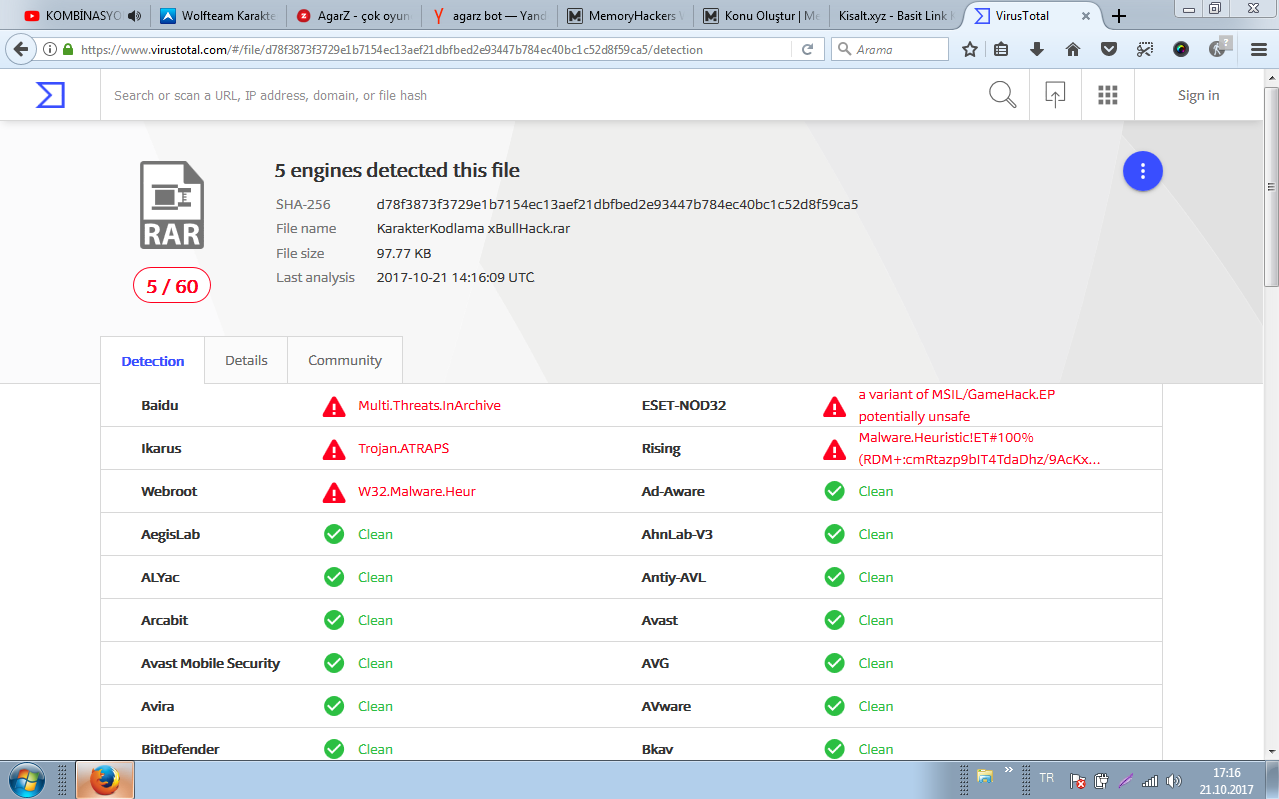Viewport: 1279px width, 799px height.
Task: Switch to the AgarZ browser tab
Action: (353, 16)
